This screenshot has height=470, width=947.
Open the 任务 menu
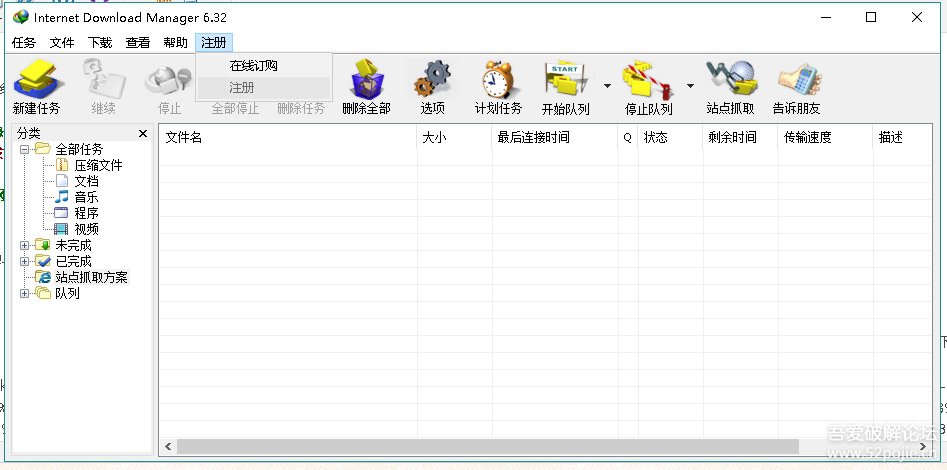coord(24,43)
